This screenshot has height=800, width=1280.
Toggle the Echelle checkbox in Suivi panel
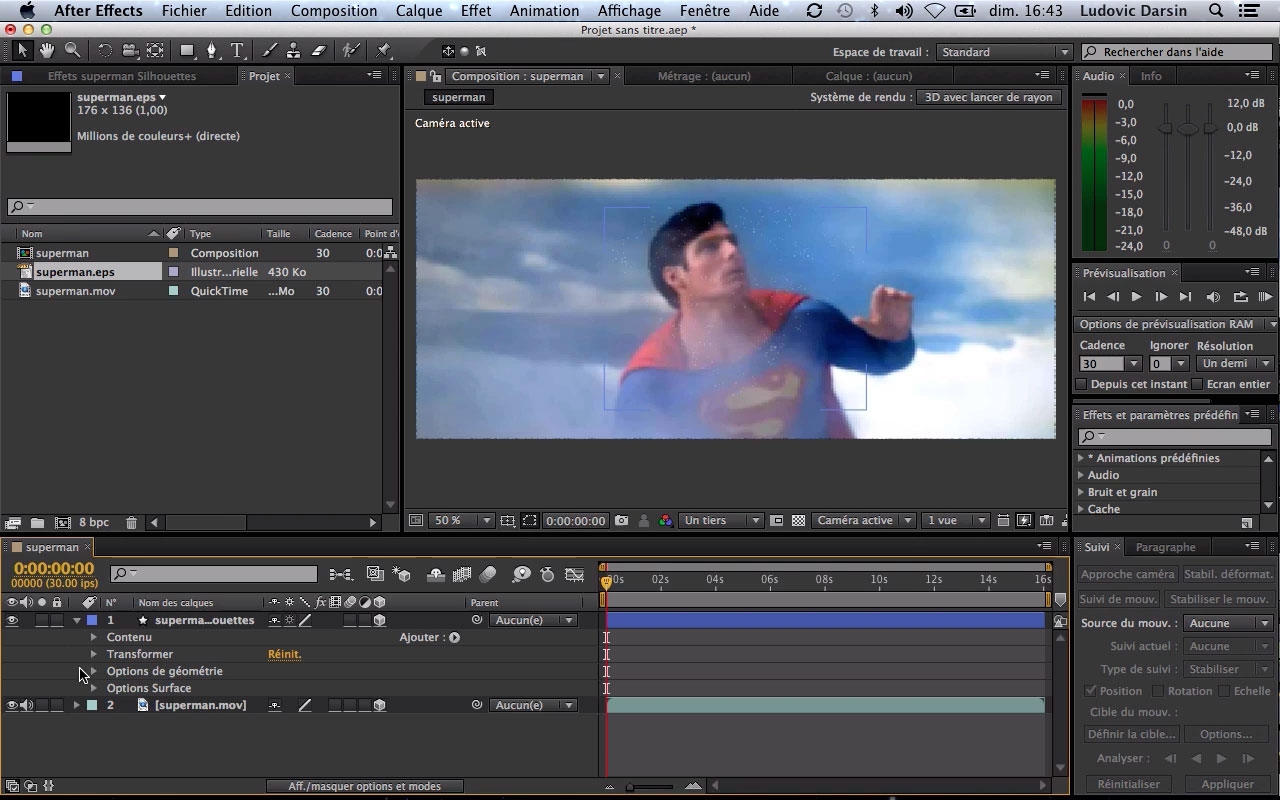click(x=1223, y=691)
